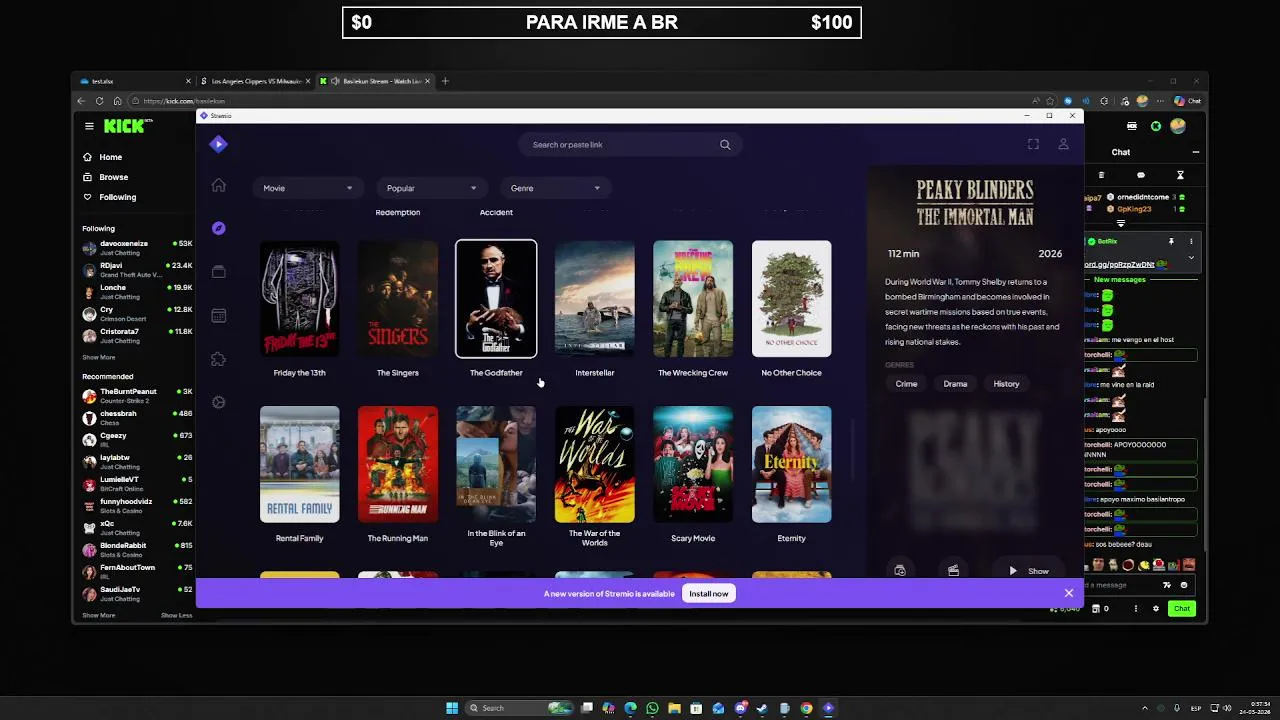Open the Kick hamburger menu

[89, 126]
